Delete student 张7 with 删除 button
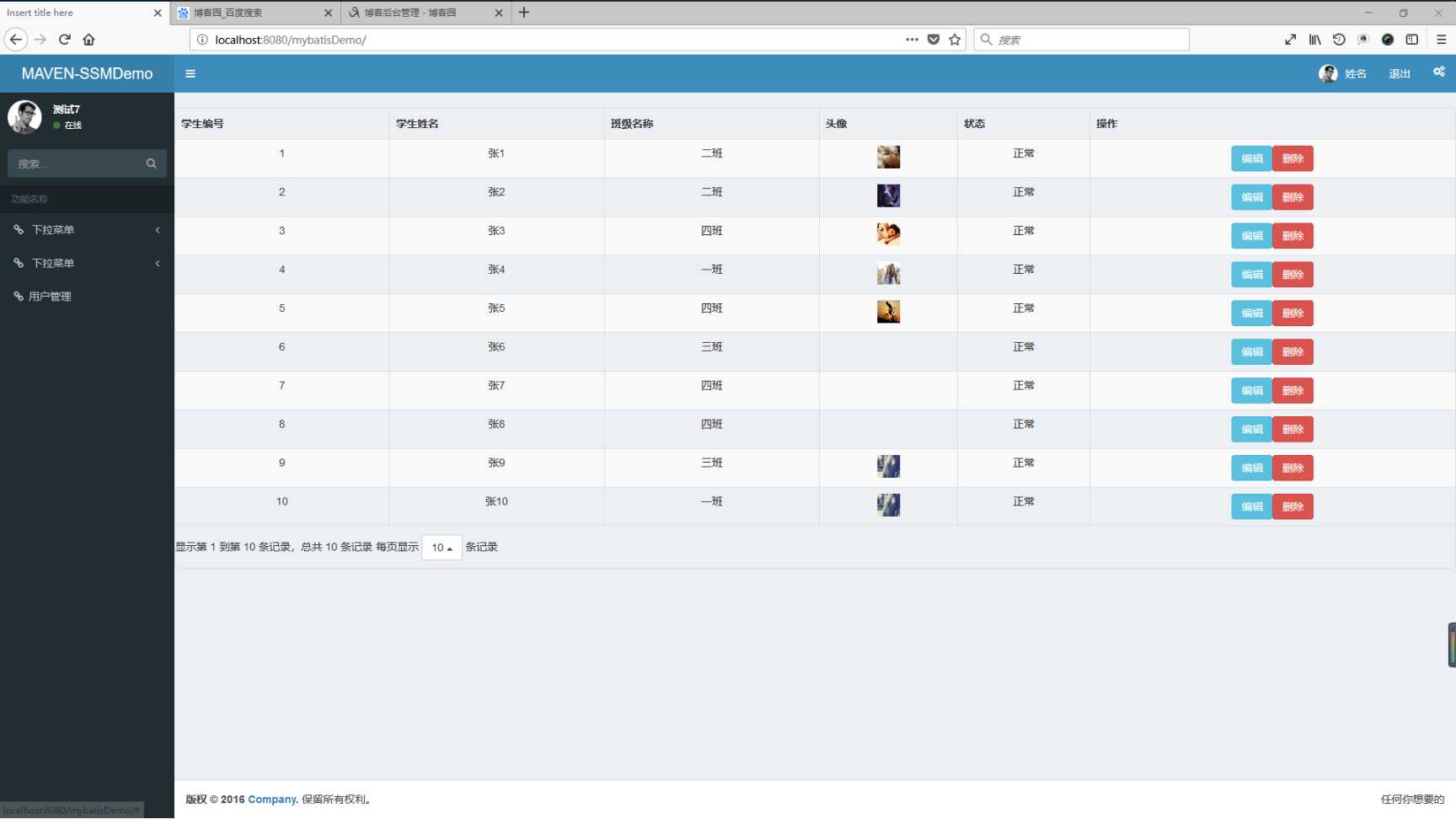 tap(1293, 391)
